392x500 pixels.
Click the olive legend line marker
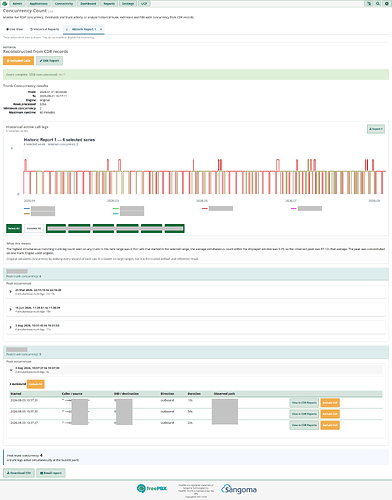pos(27,213)
